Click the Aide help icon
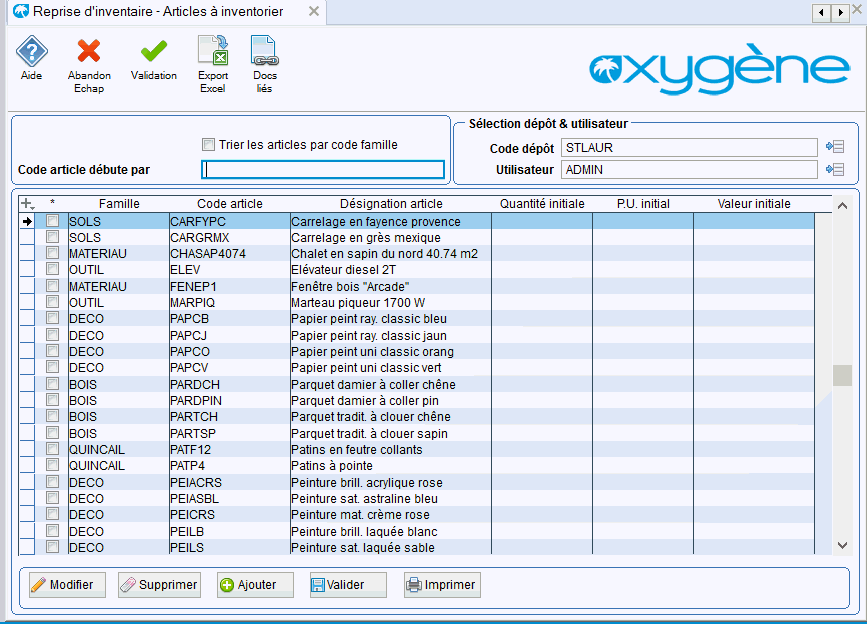 [x=31, y=53]
